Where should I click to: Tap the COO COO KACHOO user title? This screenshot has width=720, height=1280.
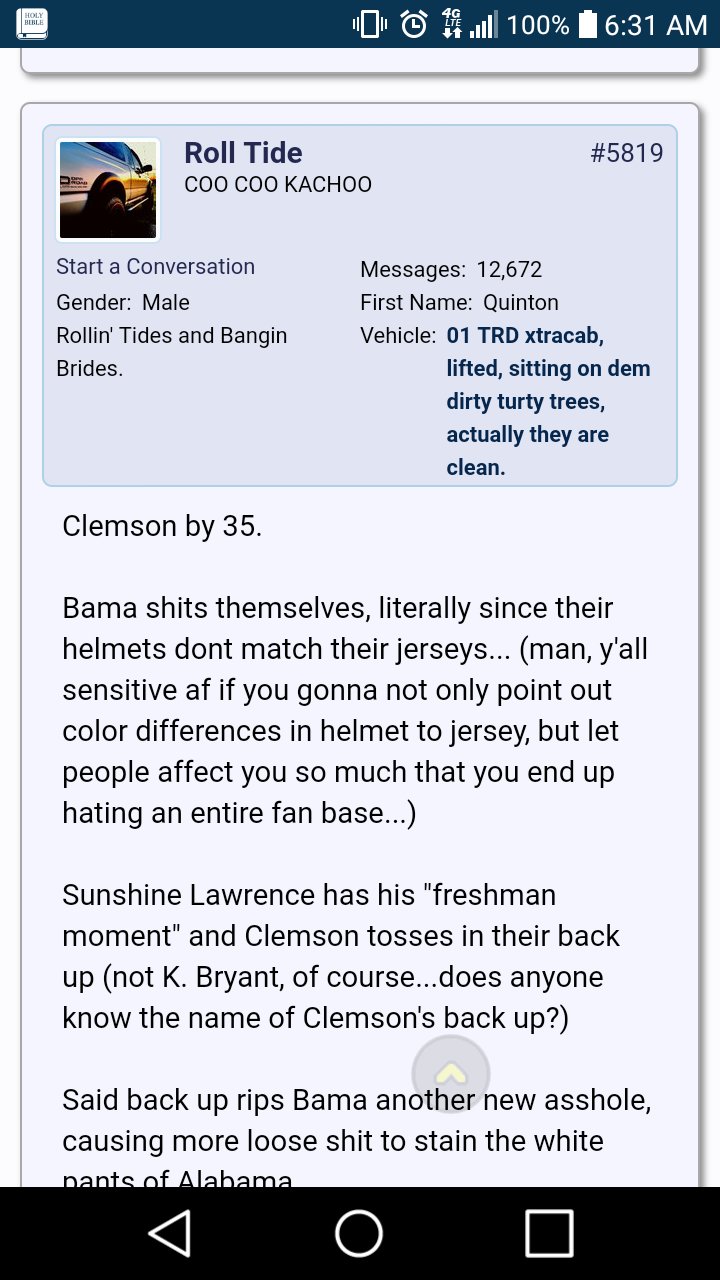coord(278,185)
